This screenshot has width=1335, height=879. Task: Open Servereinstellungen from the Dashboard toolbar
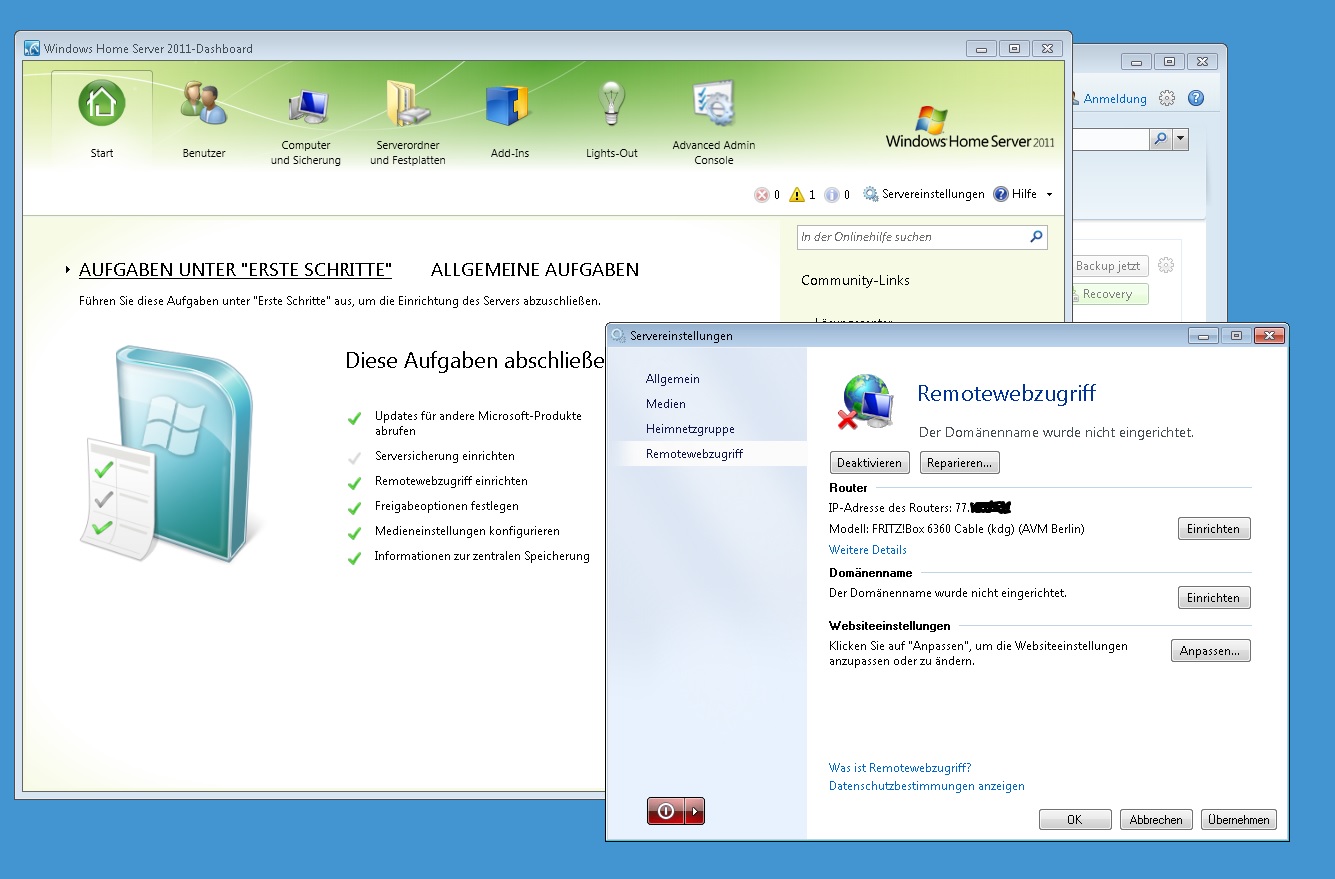pos(924,194)
